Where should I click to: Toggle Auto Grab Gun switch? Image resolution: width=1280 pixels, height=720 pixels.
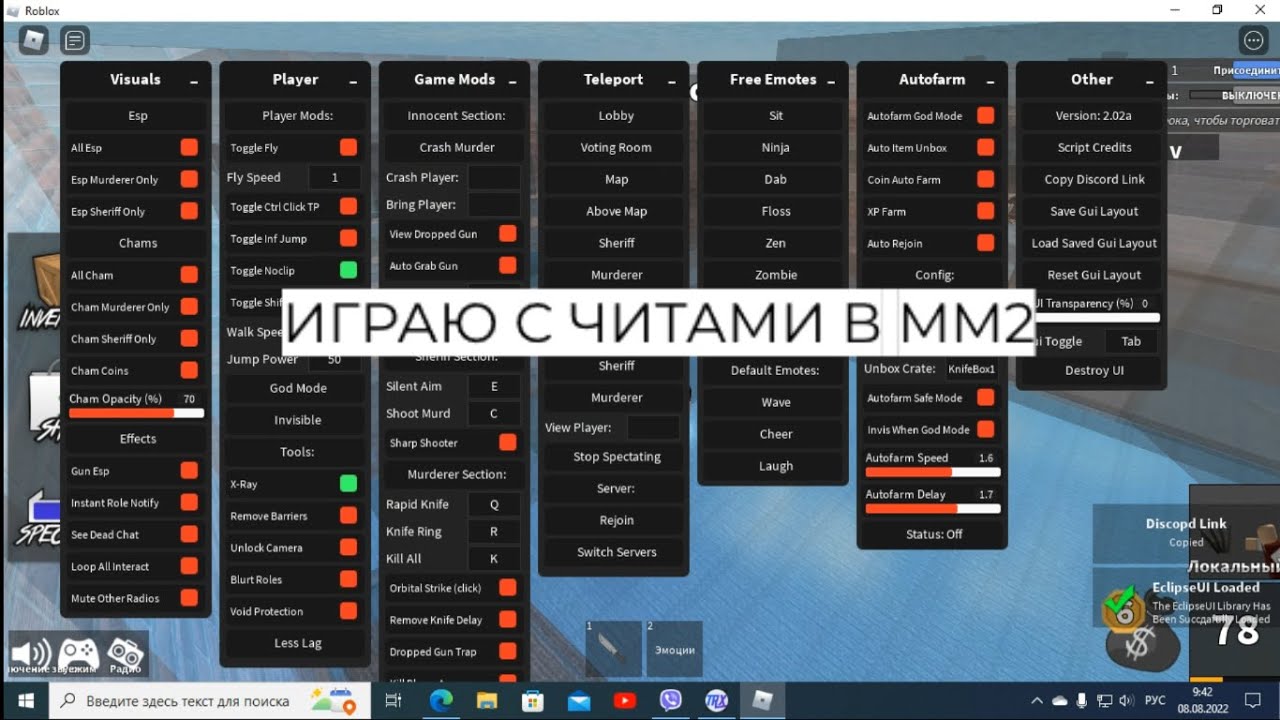(507, 266)
